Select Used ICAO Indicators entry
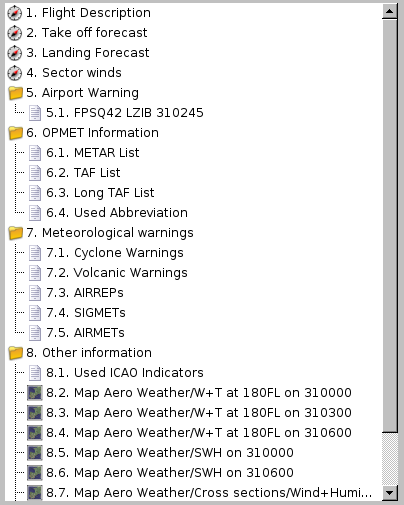 point(125,373)
